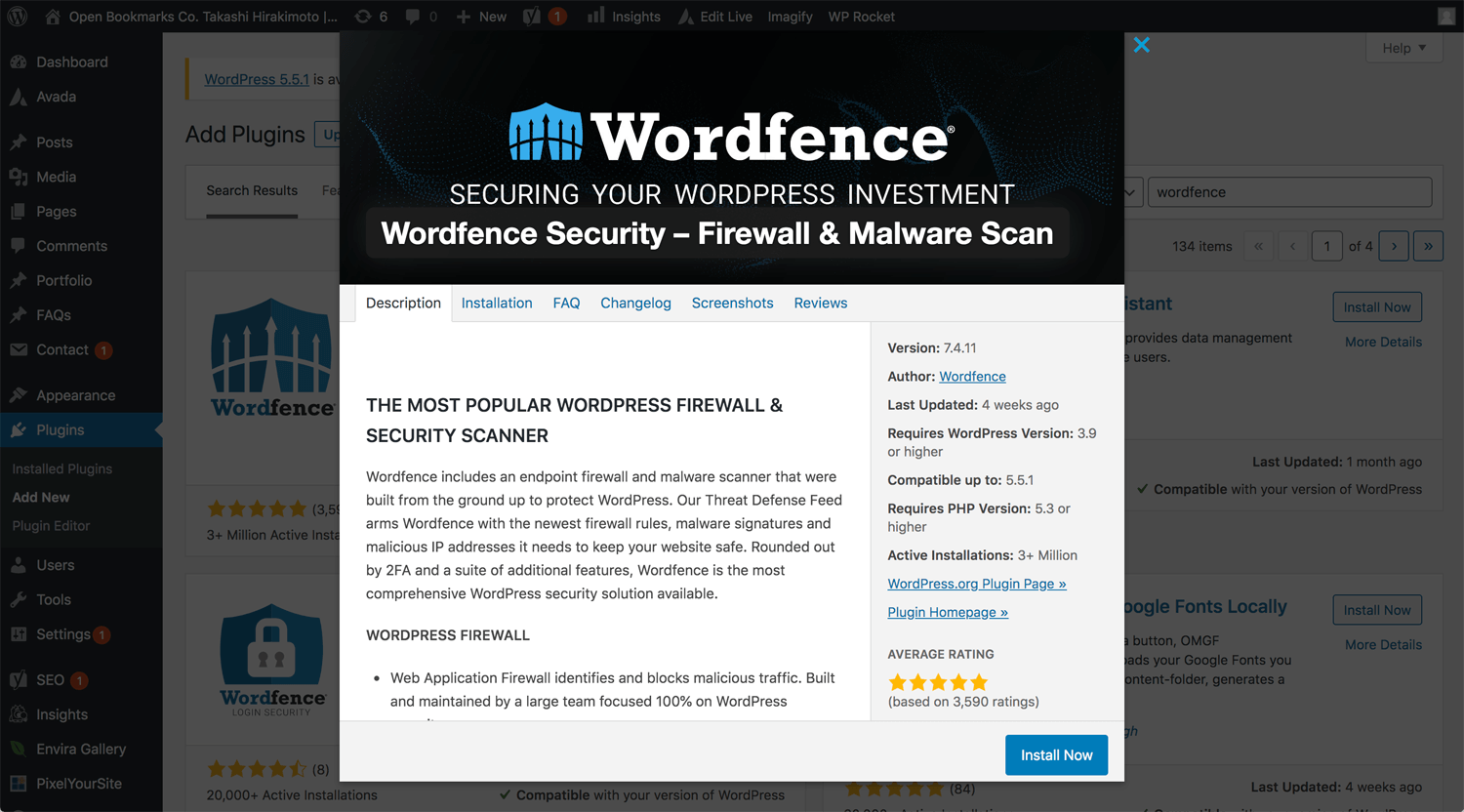Click the Wordfence Login Security thumbnail
Viewport: 1464px width, 812px height.
(x=272, y=662)
